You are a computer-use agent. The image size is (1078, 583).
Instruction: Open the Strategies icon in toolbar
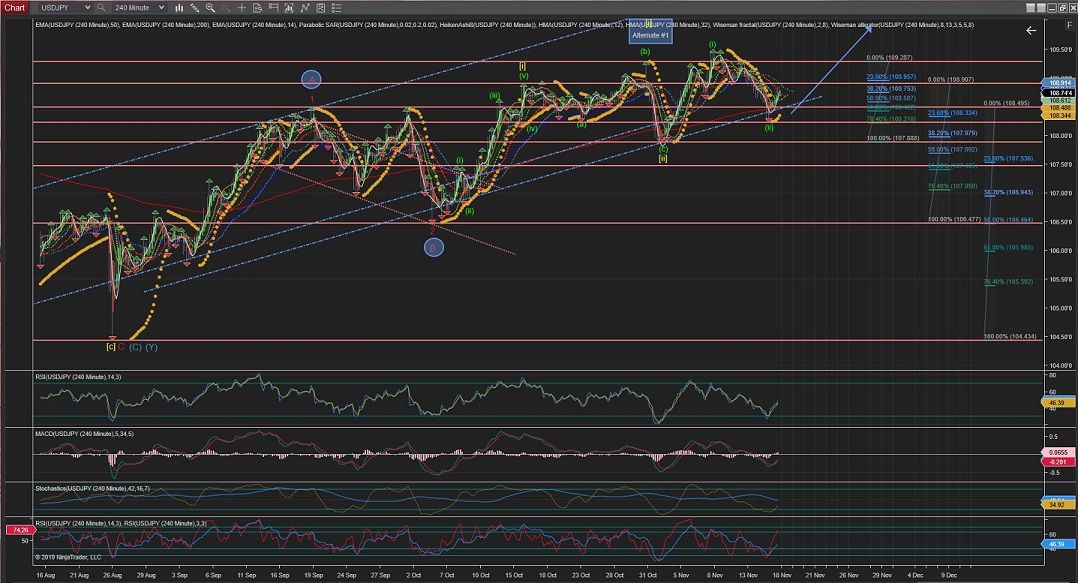click(x=319, y=7)
